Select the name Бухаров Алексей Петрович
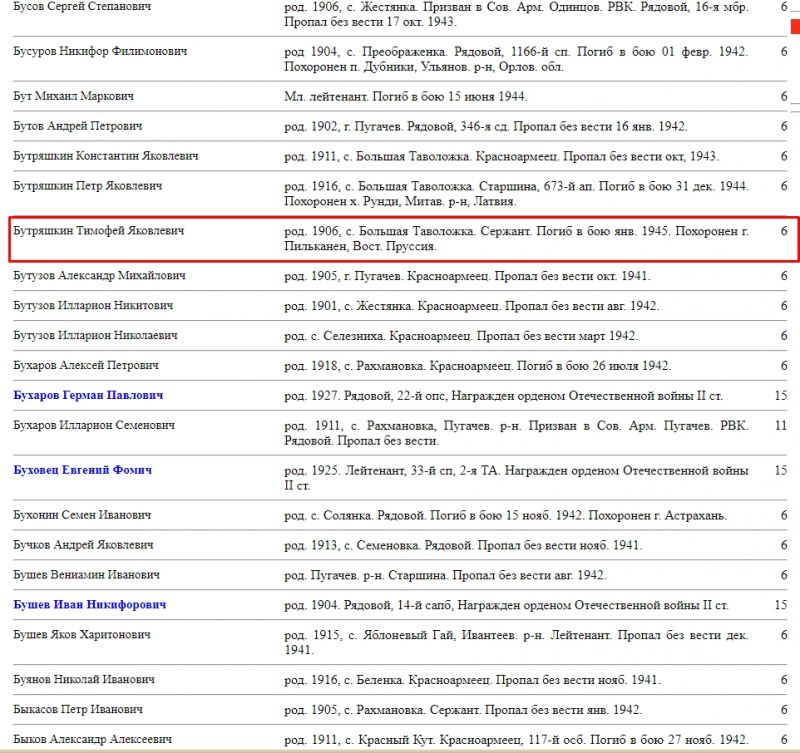 86,365
